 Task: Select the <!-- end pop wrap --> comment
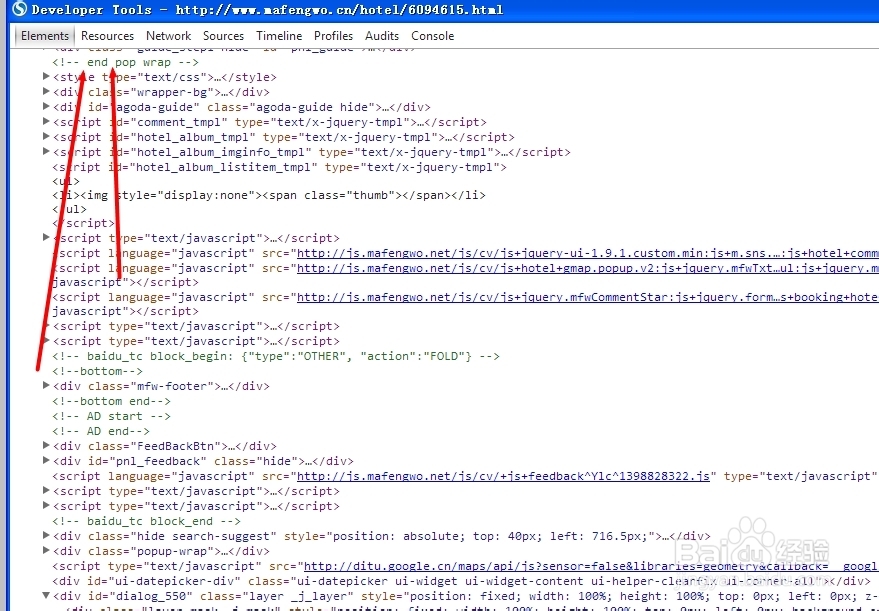coord(126,62)
